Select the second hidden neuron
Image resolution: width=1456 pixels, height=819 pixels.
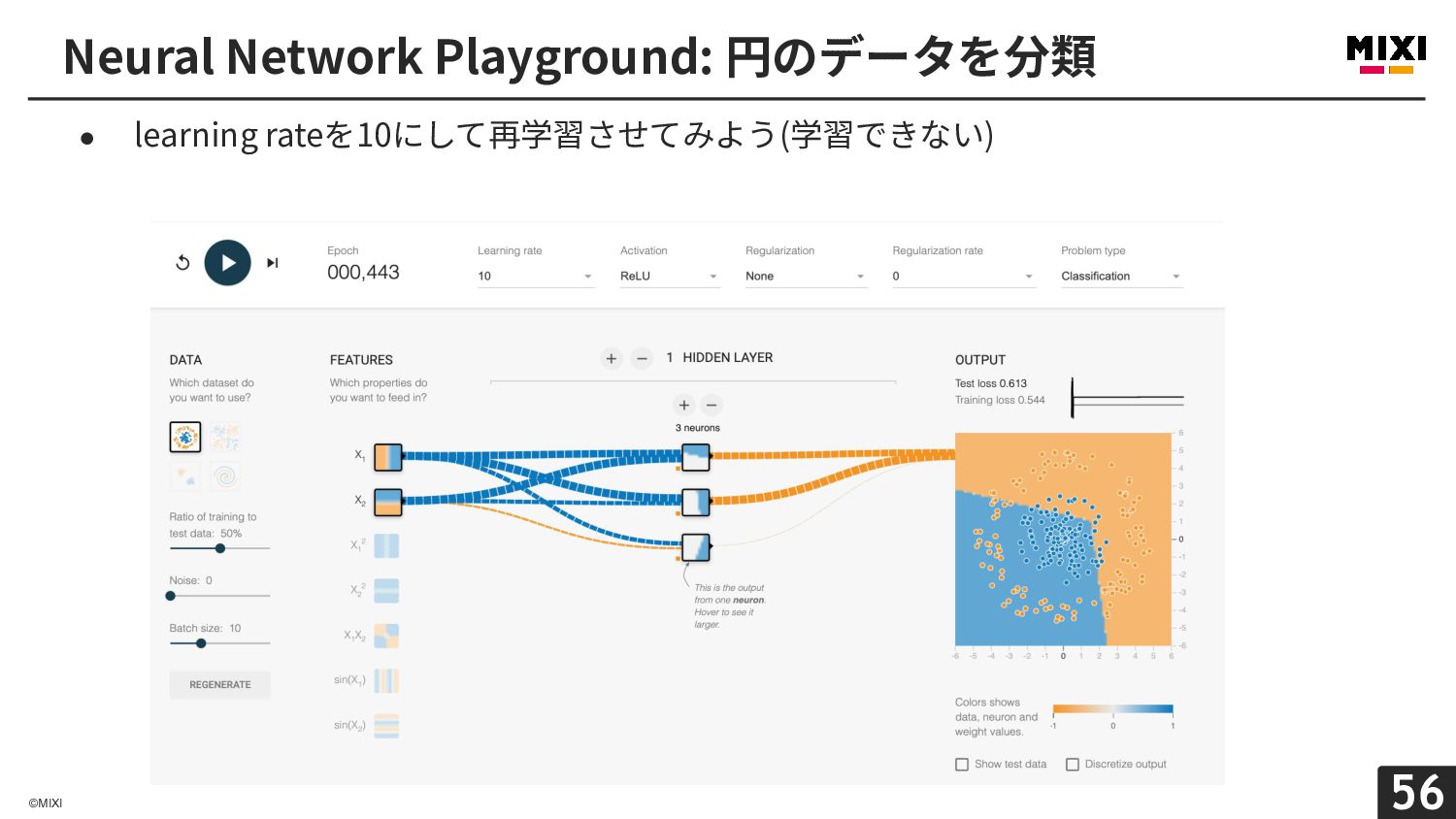696,502
